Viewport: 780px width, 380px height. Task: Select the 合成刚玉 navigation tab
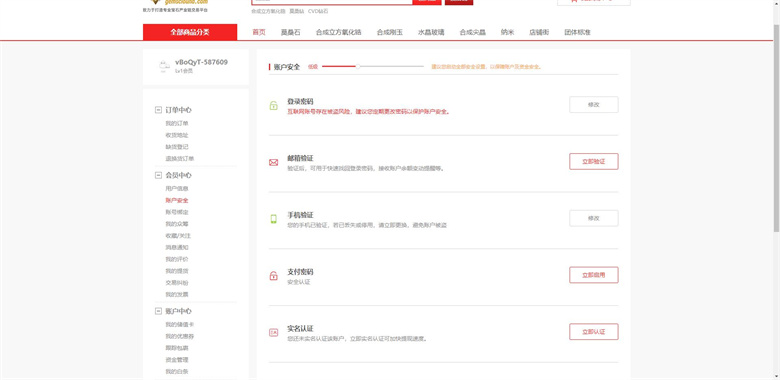click(390, 32)
